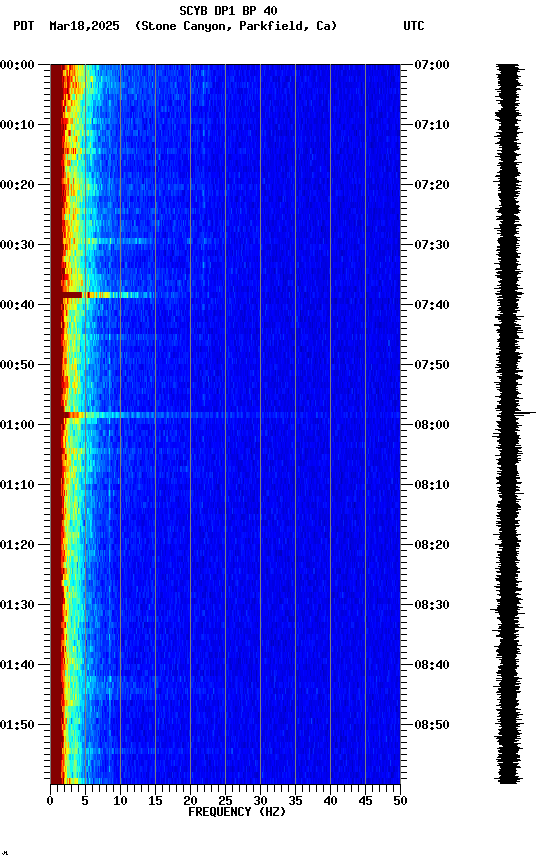Image resolution: width=552 pixels, height=864 pixels.
Task: Click the '07:10' UTC time label
Action: [432, 125]
